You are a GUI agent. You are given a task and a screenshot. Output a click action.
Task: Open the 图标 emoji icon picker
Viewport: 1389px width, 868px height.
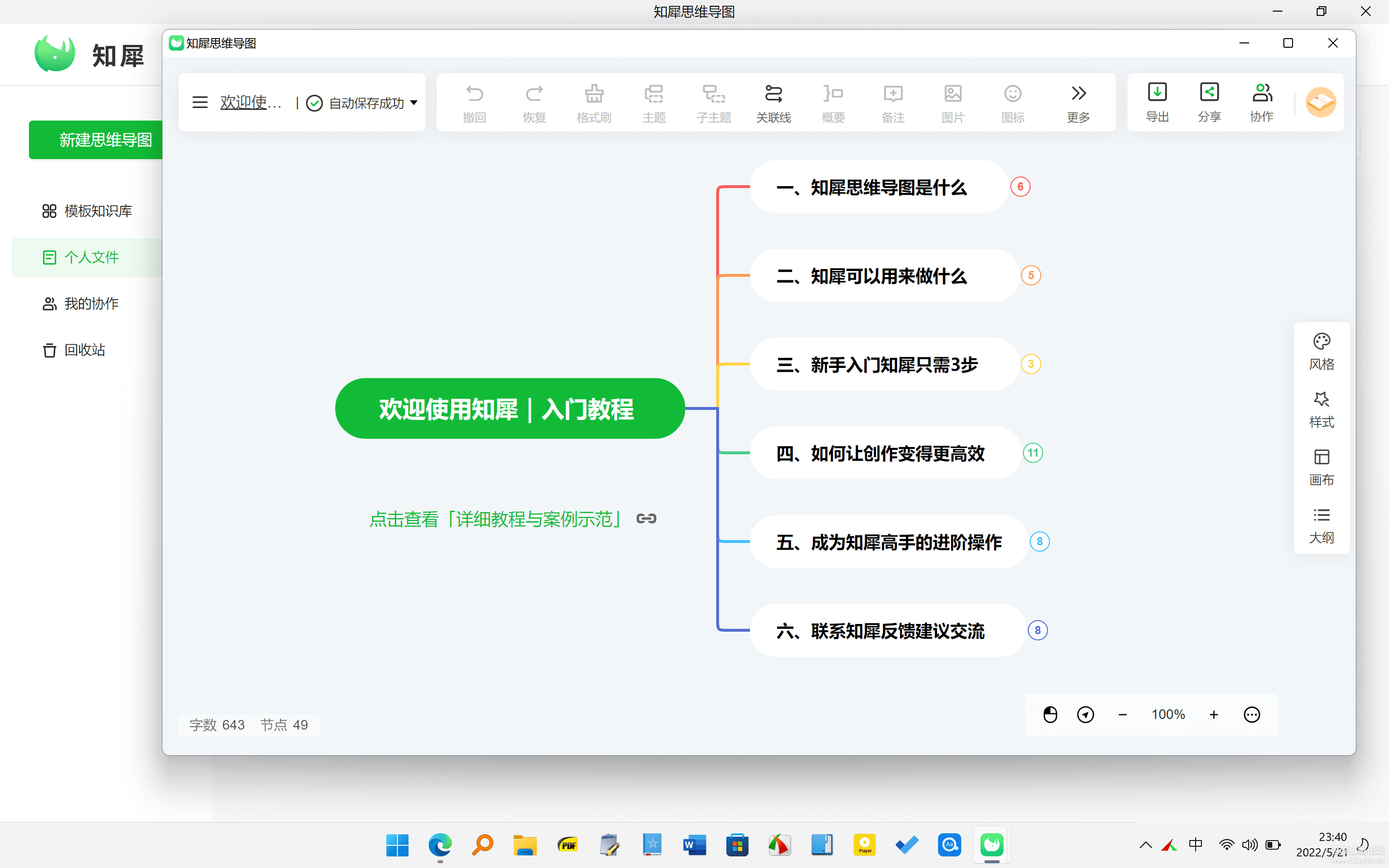point(1012,103)
